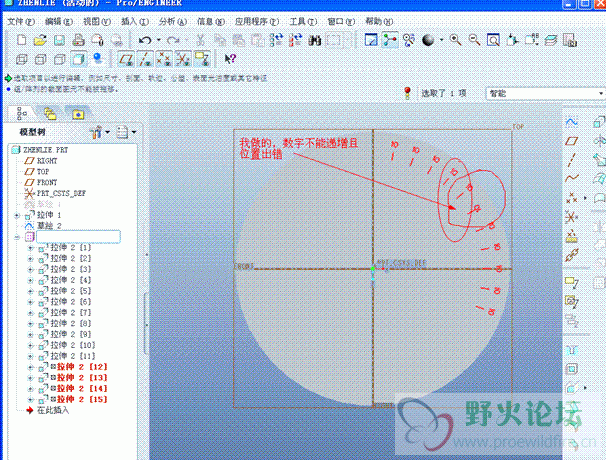
Task: Save the model with the Save icon
Action: [x=59, y=40]
